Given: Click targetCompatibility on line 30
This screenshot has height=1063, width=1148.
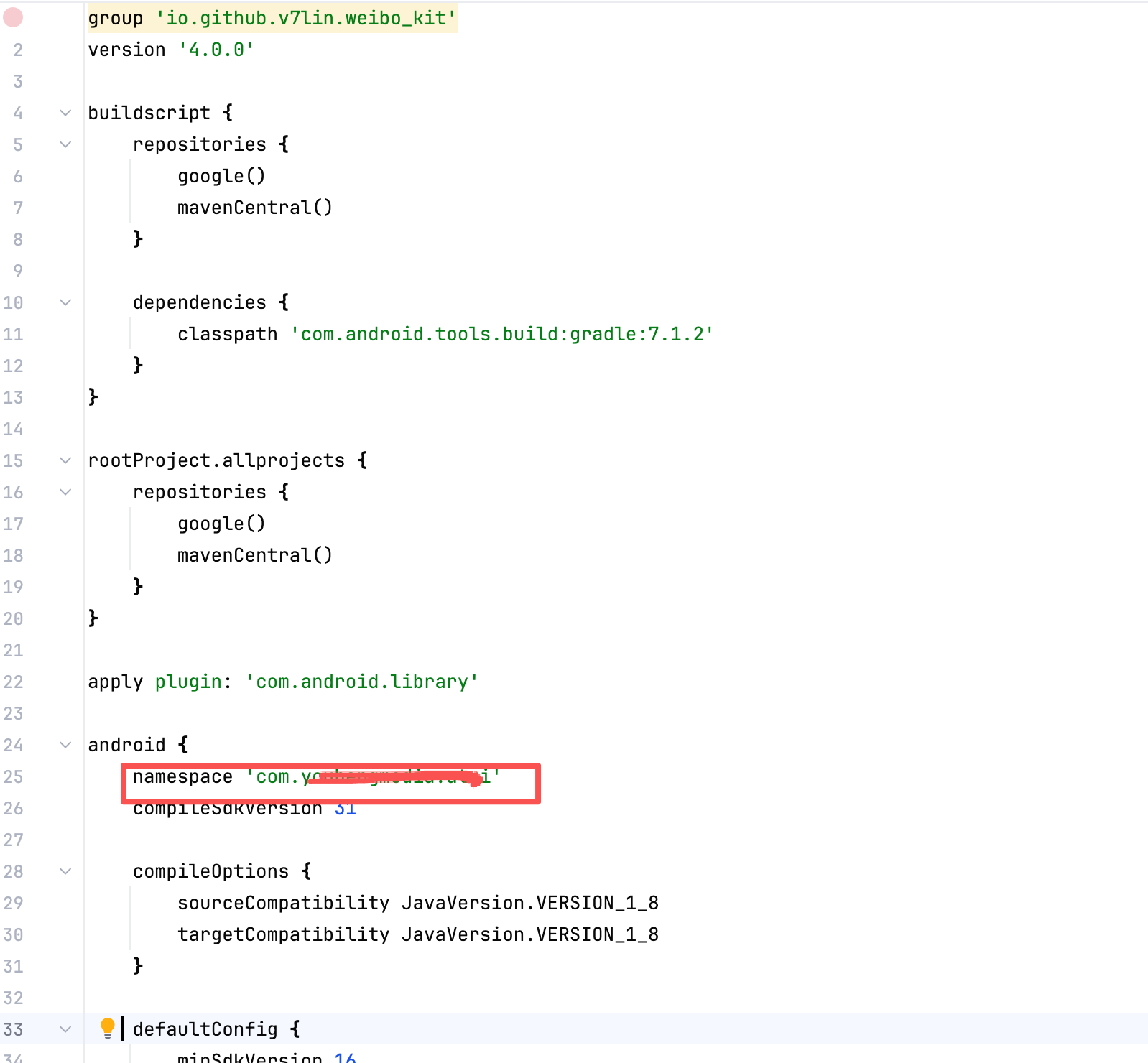Looking at the screenshot, I should [x=283, y=934].
